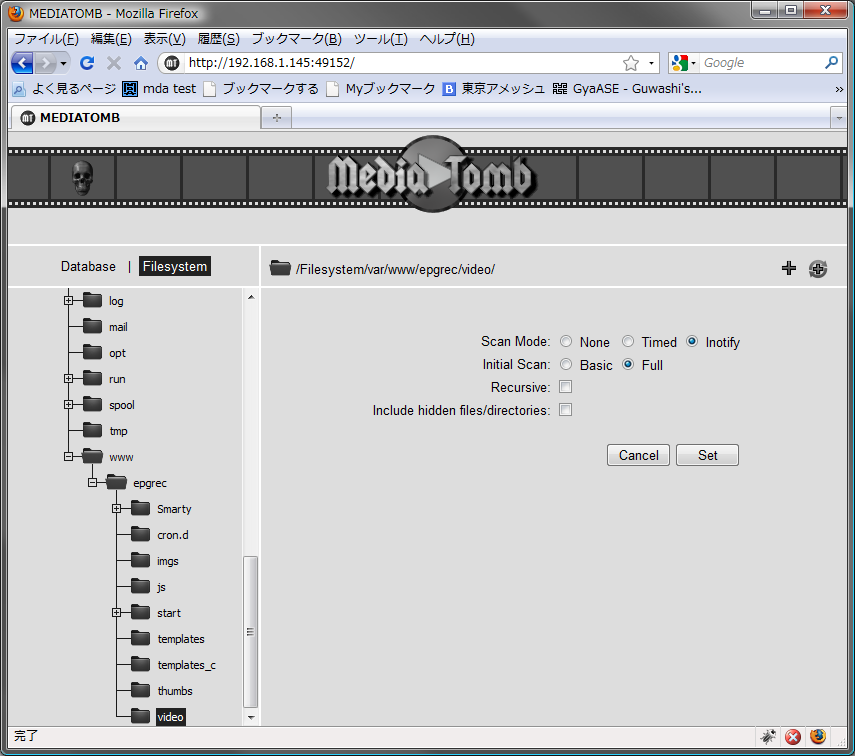Reload the current page
855x756 pixels.
coord(87,63)
